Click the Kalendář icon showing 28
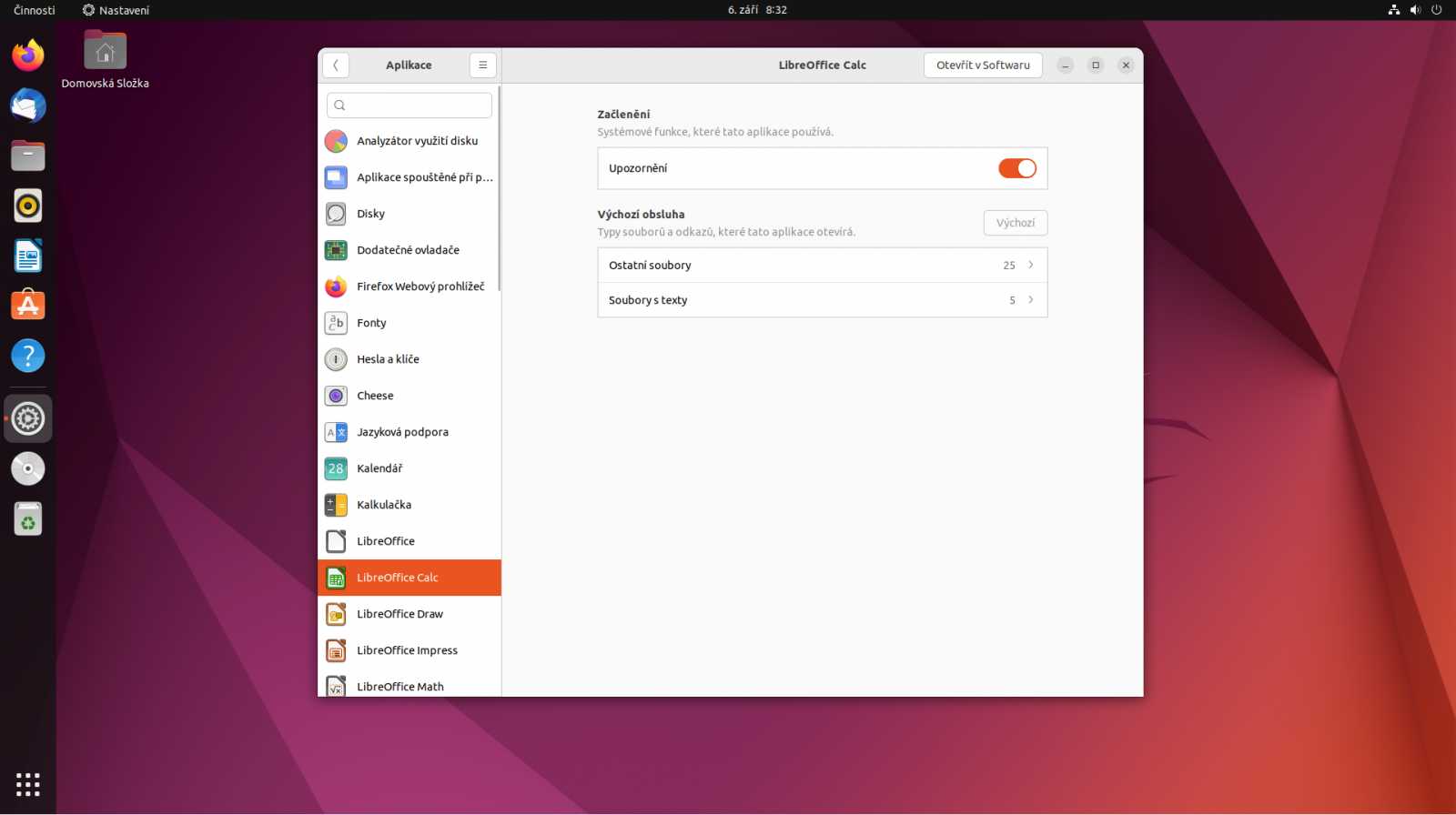The height and width of the screenshot is (815, 1456). point(336,468)
